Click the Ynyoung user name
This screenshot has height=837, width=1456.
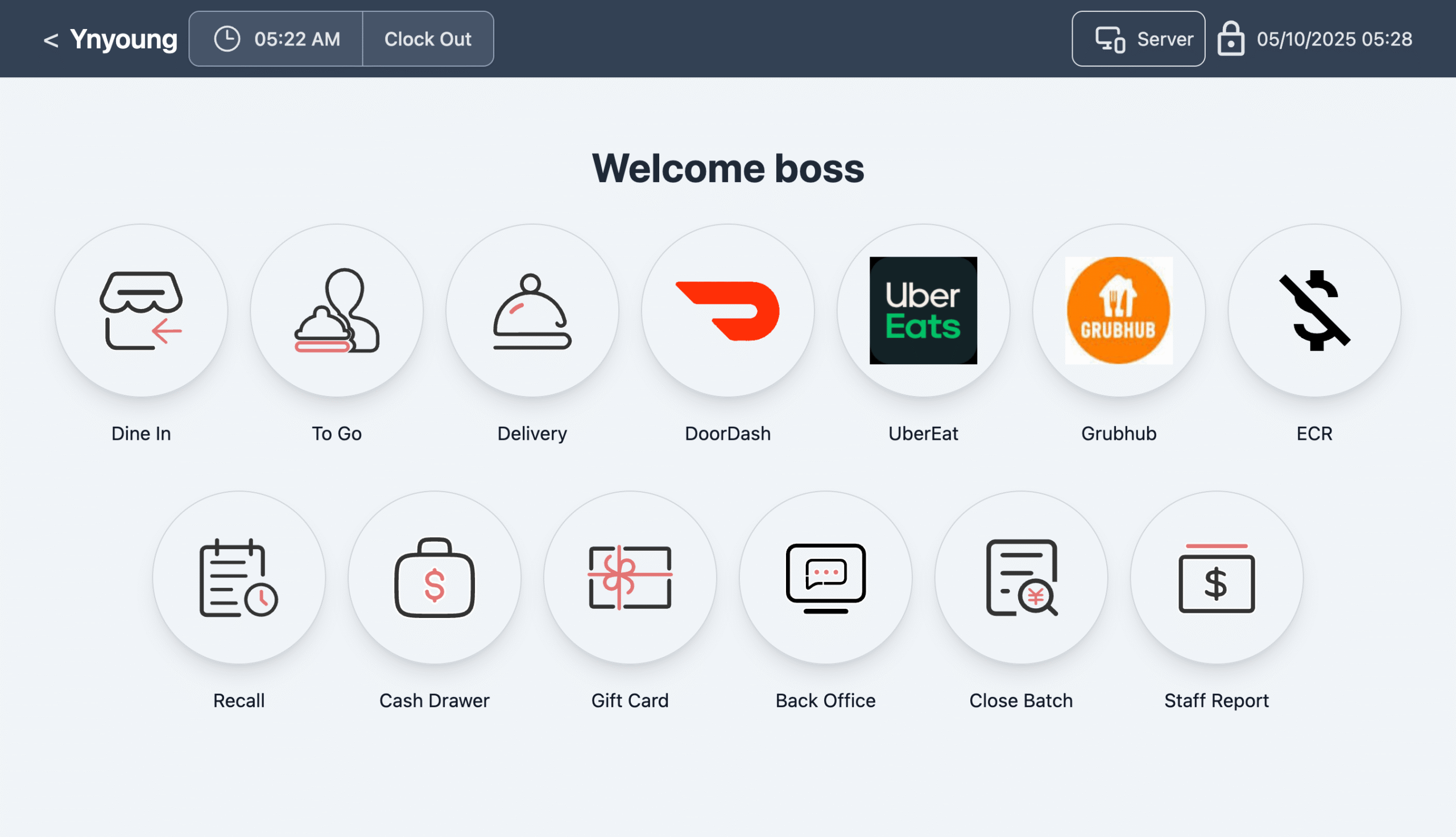123,40
